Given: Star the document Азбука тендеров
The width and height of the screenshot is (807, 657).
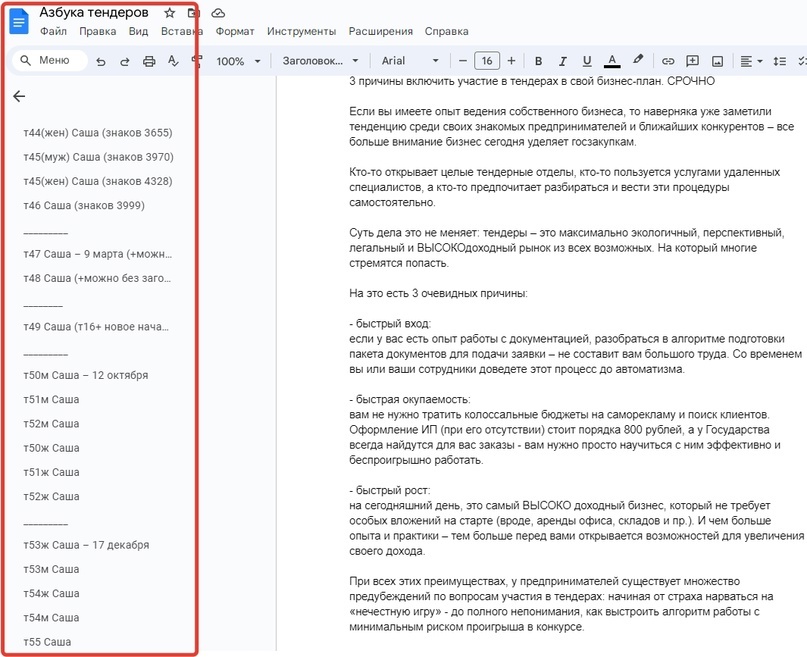Looking at the screenshot, I should pyautogui.click(x=169, y=13).
